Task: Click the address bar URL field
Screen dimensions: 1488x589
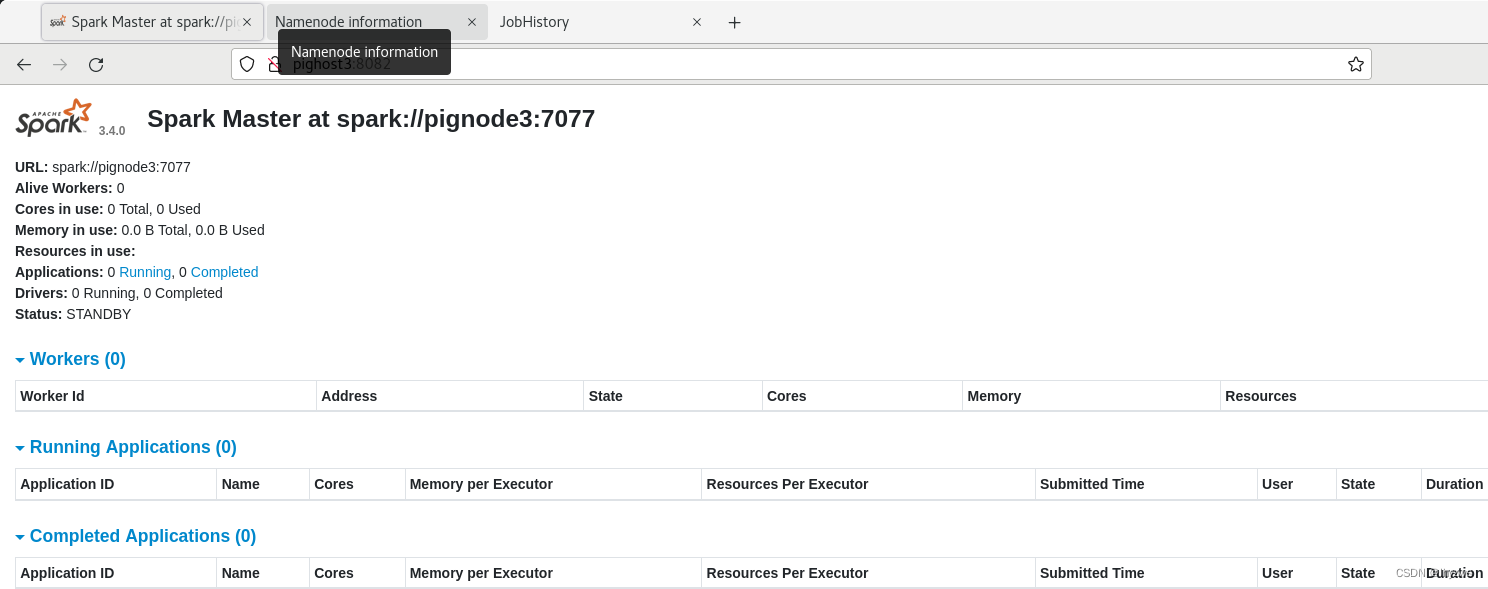Action: click(x=800, y=64)
